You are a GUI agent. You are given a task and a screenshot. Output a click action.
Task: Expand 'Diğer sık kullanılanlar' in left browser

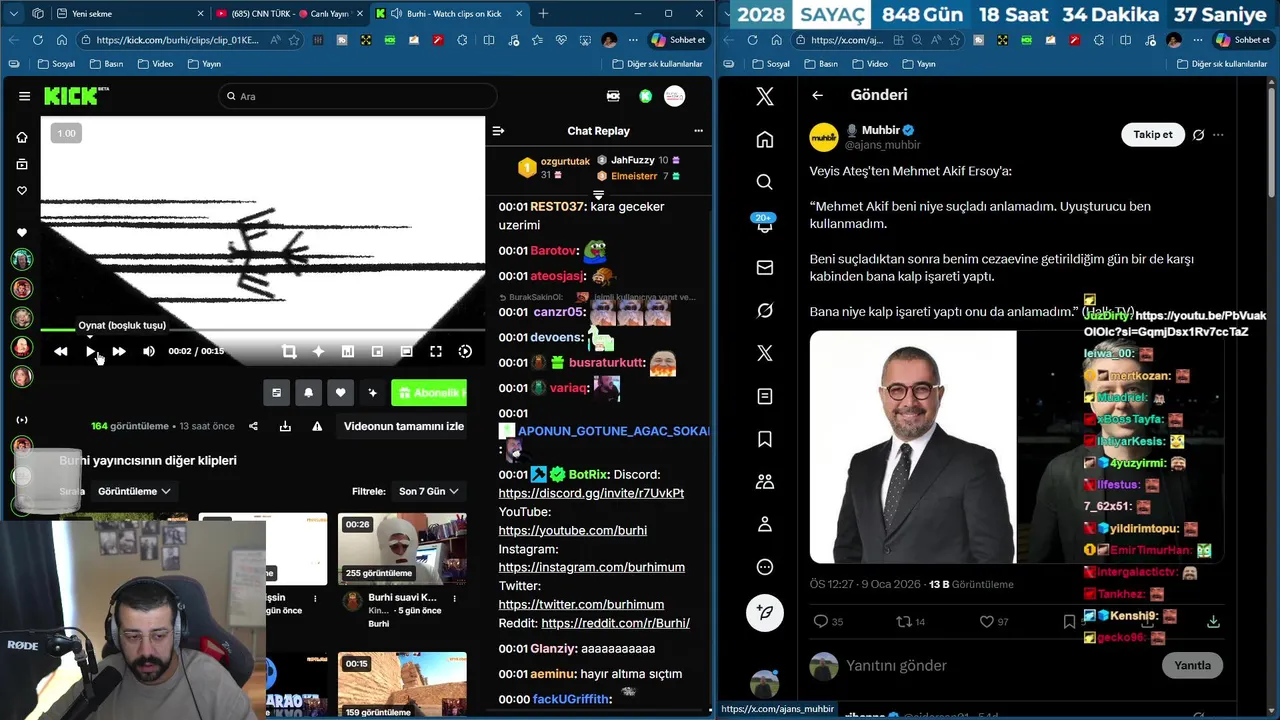tap(657, 64)
